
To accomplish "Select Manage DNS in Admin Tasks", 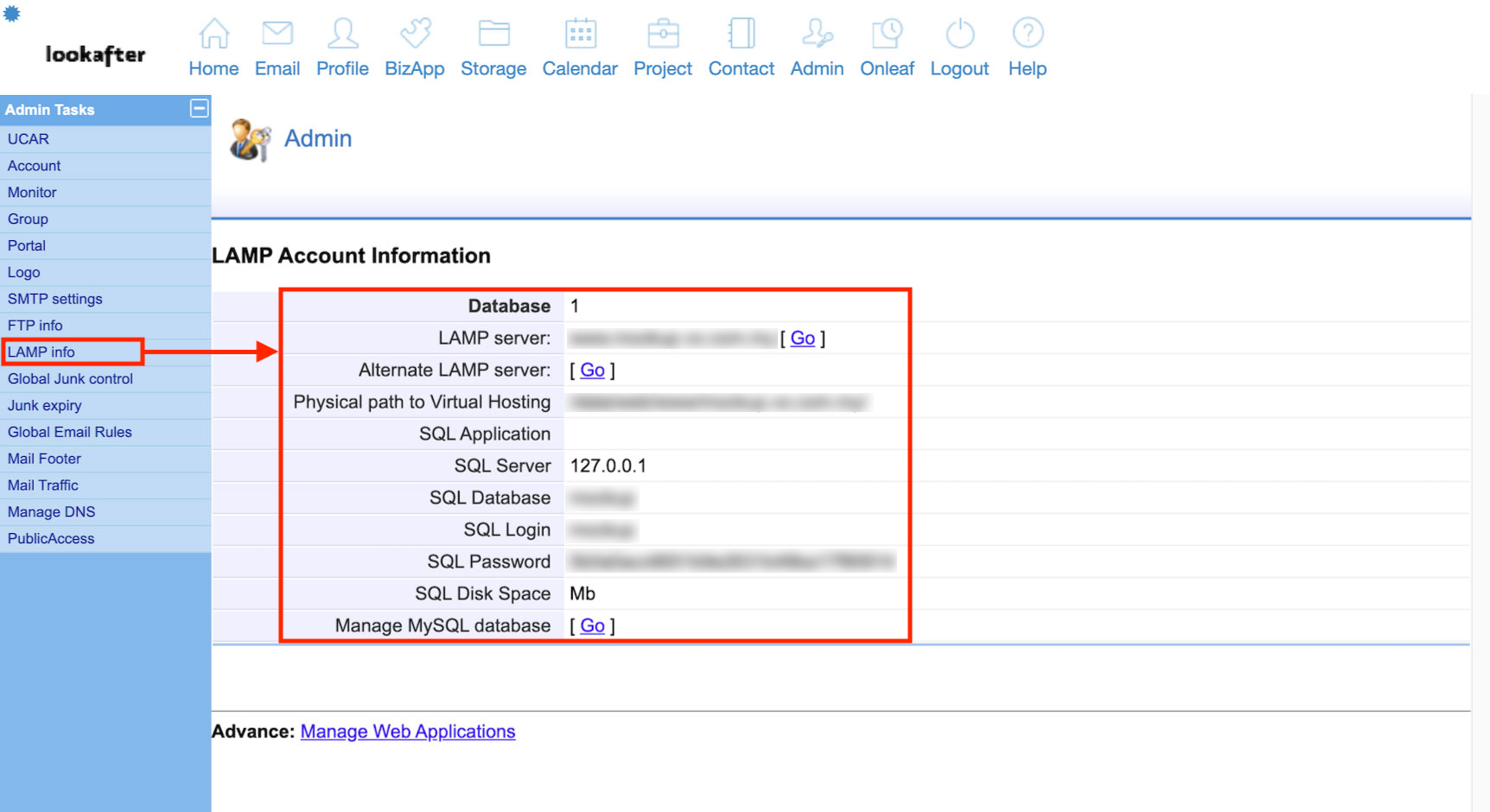I will (52, 512).
